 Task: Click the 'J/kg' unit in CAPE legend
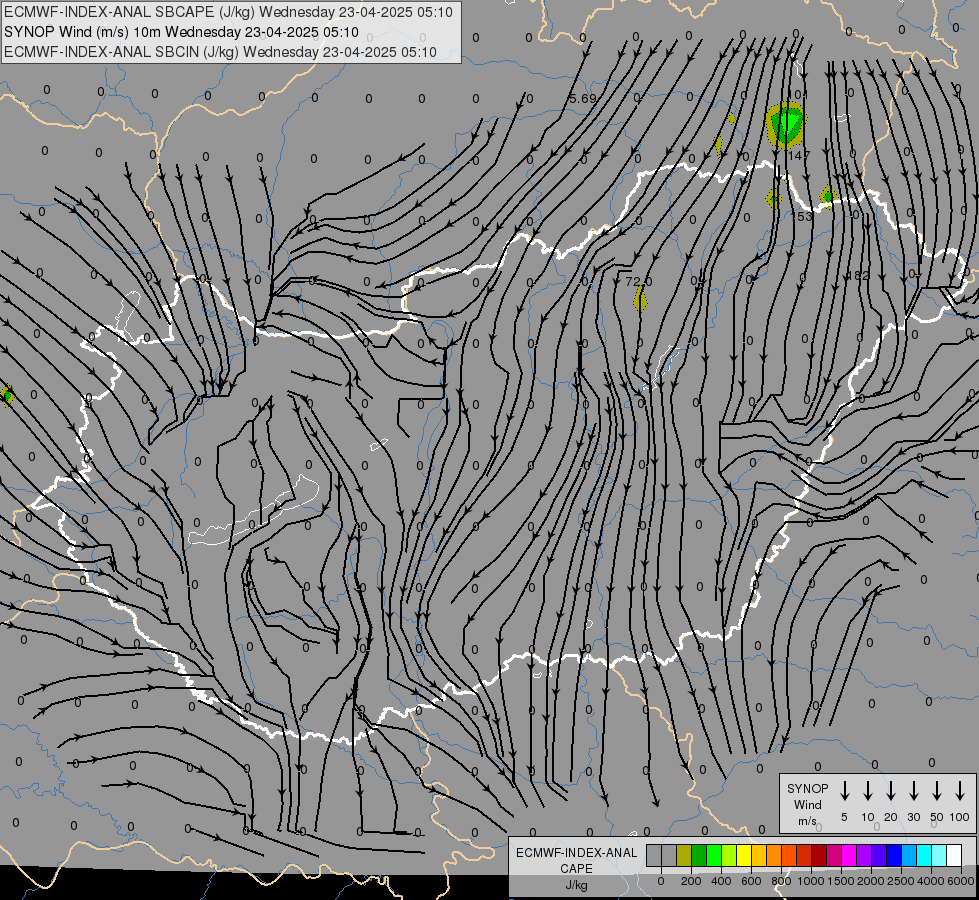tap(576, 885)
